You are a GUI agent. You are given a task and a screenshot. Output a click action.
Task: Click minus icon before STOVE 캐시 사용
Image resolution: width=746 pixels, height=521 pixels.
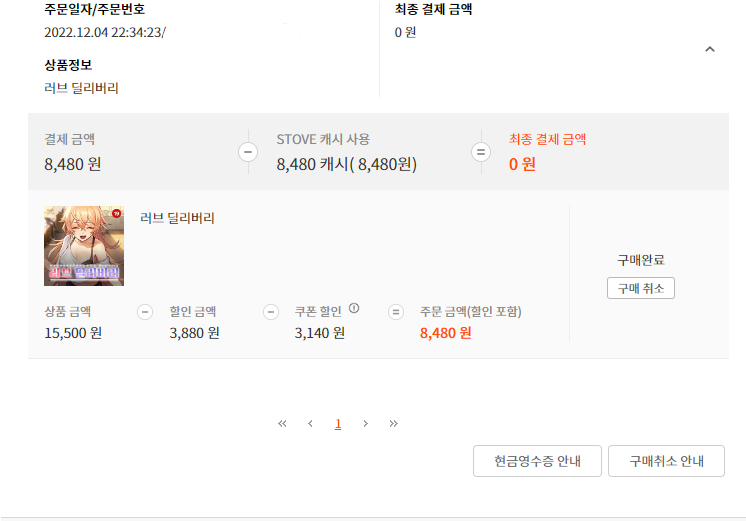pyautogui.click(x=250, y=152)
